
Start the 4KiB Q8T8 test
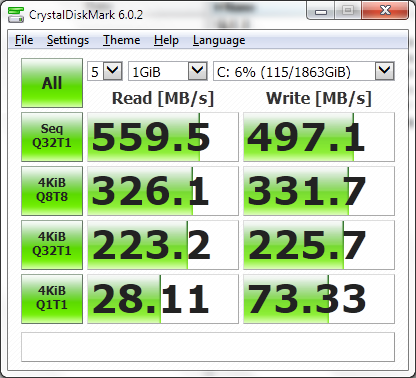point(52,191)
